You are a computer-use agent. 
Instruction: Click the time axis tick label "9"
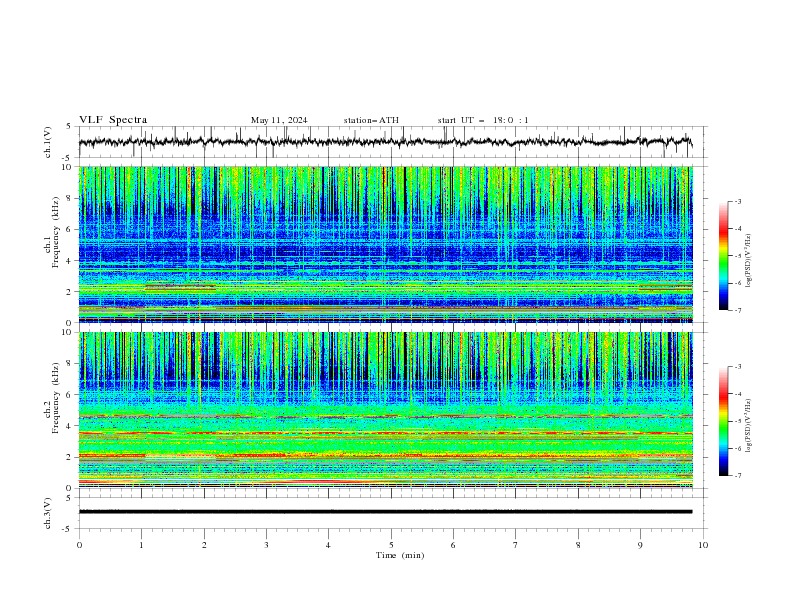[x=640, y=545]
